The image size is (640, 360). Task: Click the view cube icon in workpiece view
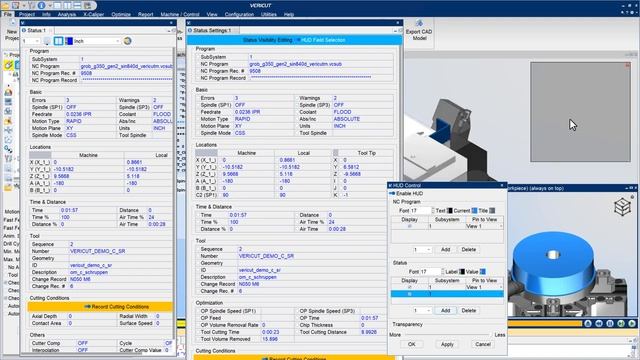(622, 207)
